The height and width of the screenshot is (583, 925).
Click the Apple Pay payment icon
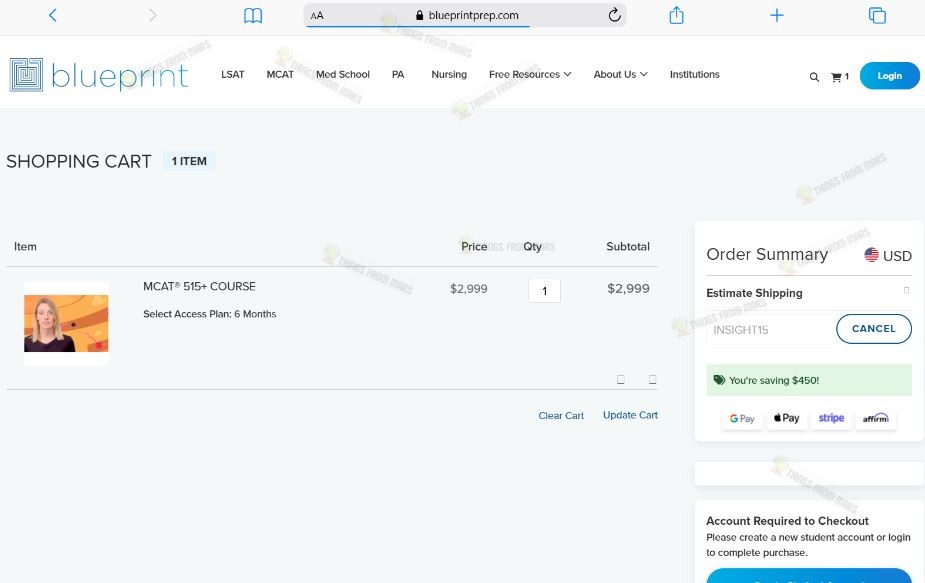click(x=786, y=418)
